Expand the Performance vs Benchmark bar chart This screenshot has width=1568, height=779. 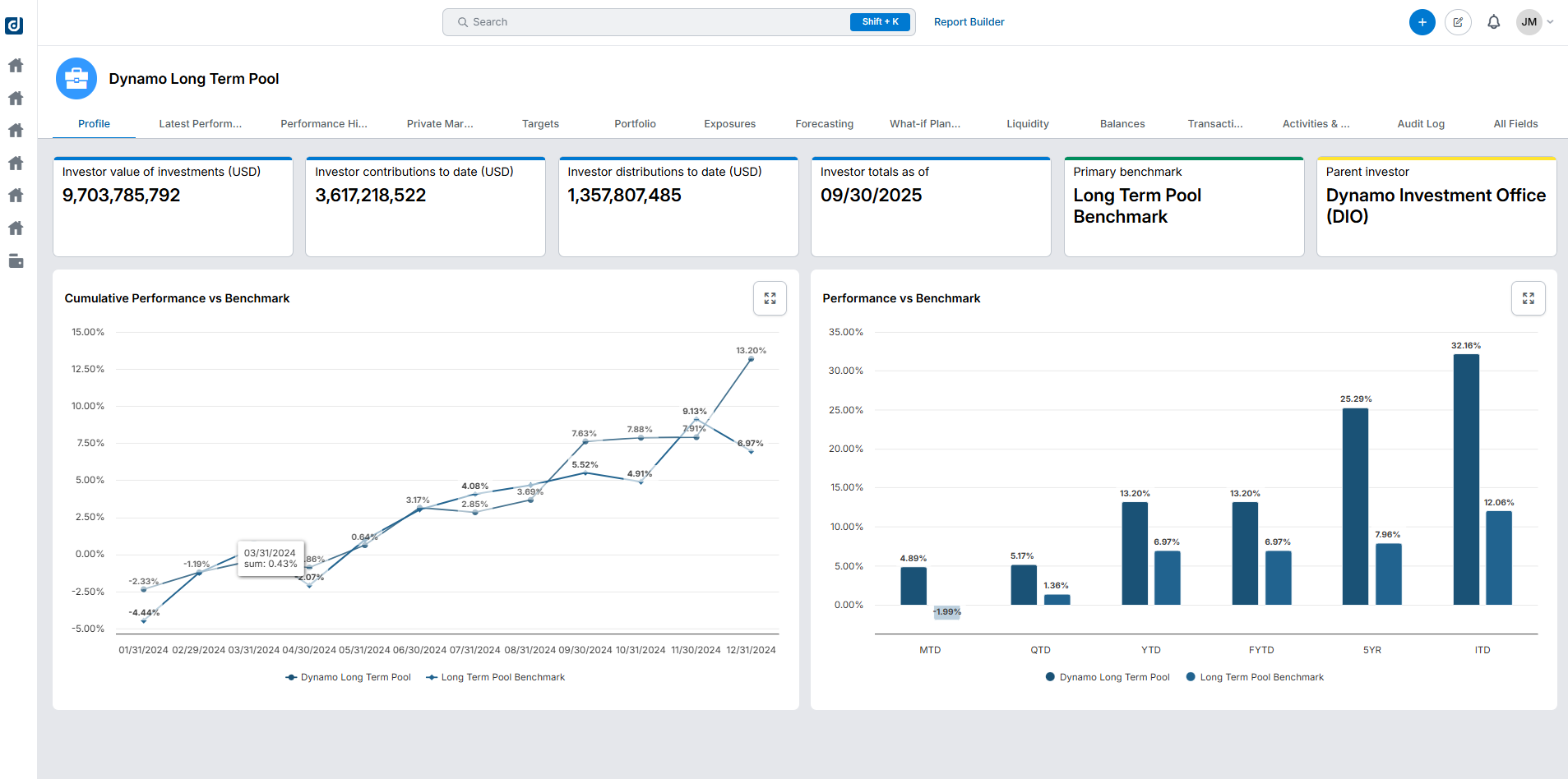1528,298
